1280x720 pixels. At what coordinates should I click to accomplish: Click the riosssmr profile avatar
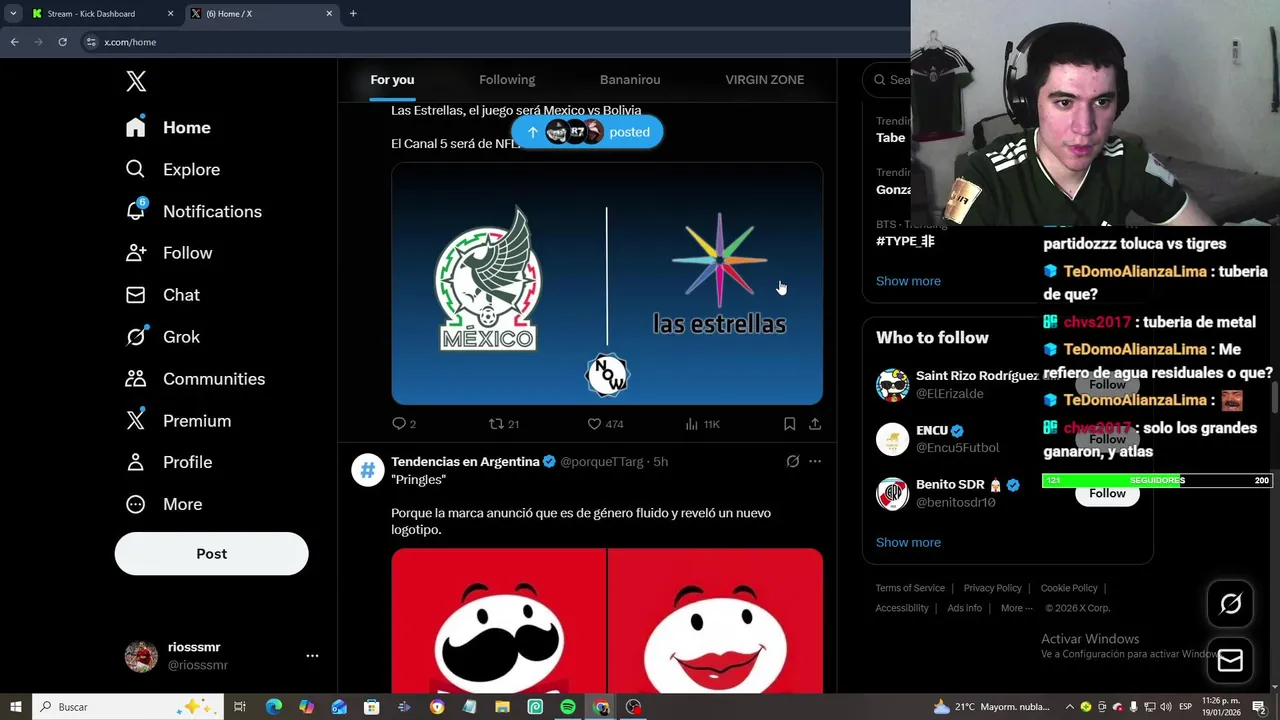[x=141, y=656]
